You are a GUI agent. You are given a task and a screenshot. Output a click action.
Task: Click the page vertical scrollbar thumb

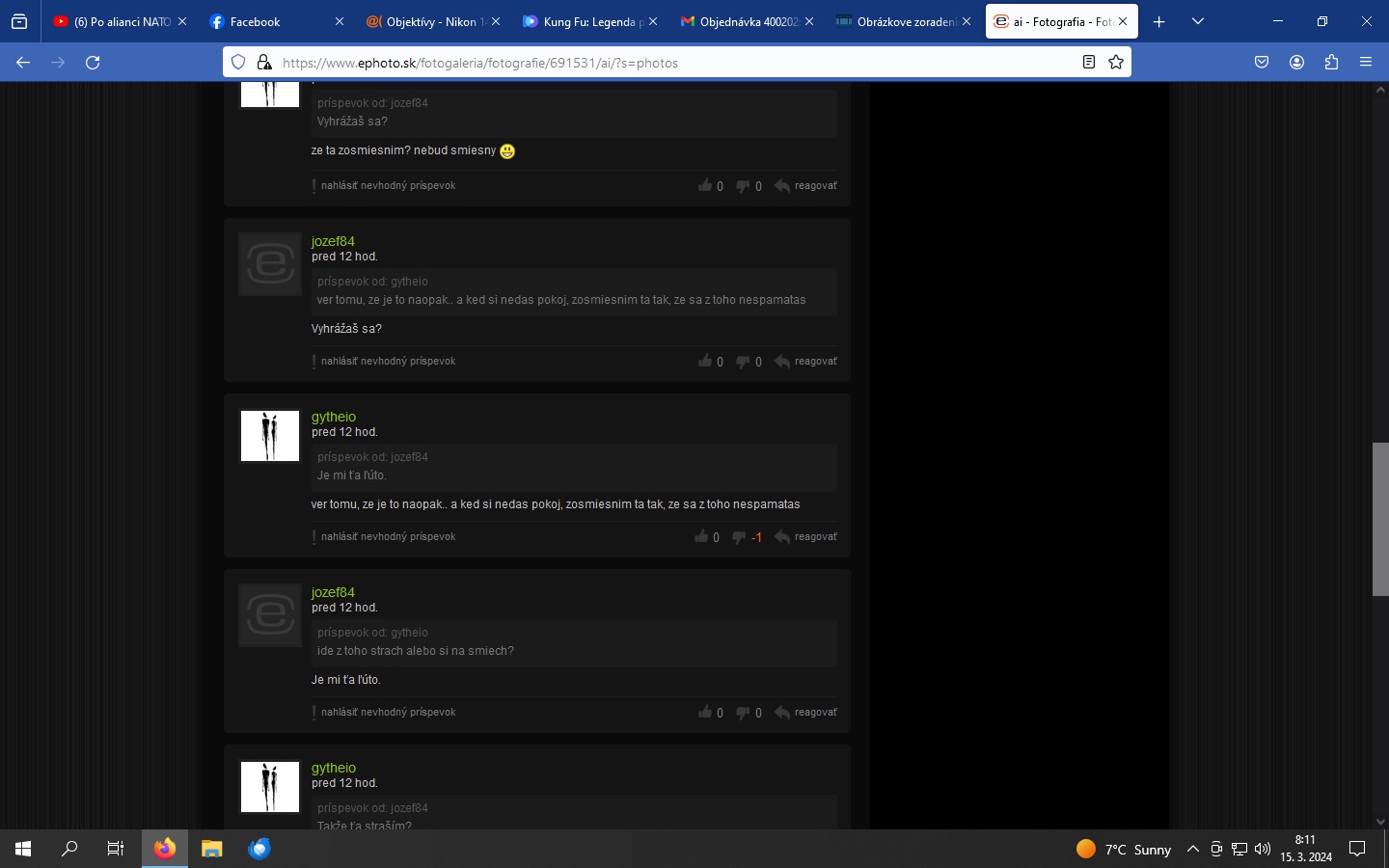(1380, 520)
